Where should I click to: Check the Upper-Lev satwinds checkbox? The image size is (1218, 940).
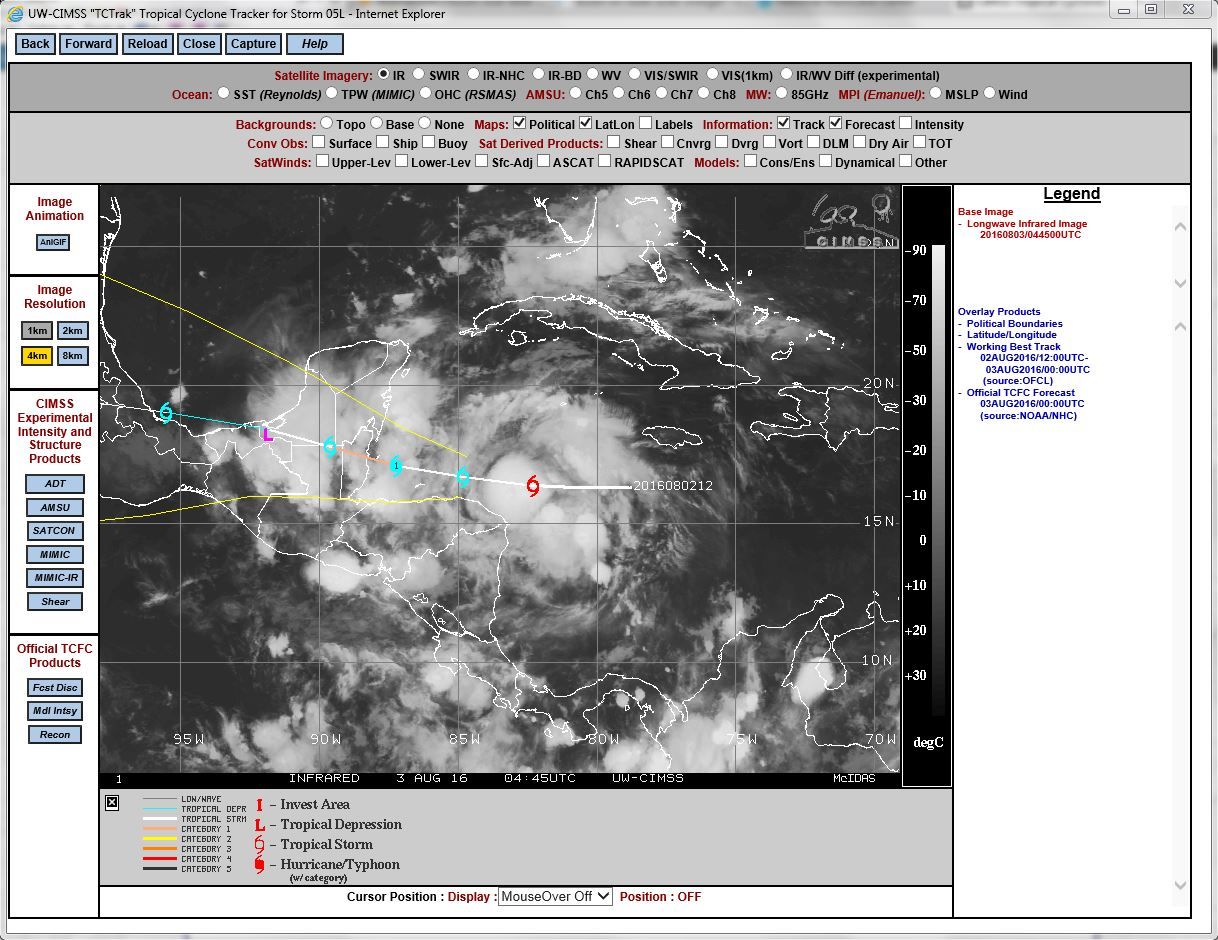[x=322, y=161]
